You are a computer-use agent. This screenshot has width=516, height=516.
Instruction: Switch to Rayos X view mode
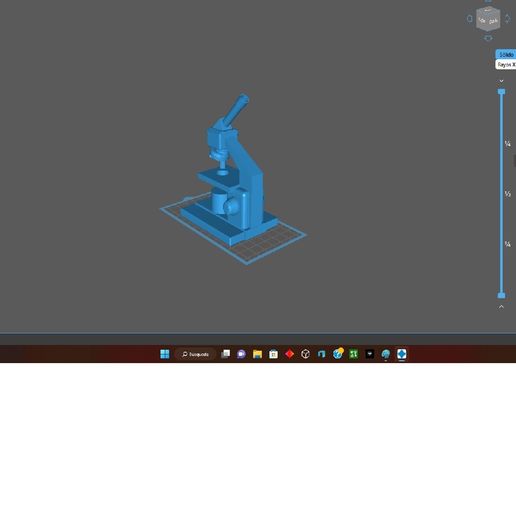point(506,65)
